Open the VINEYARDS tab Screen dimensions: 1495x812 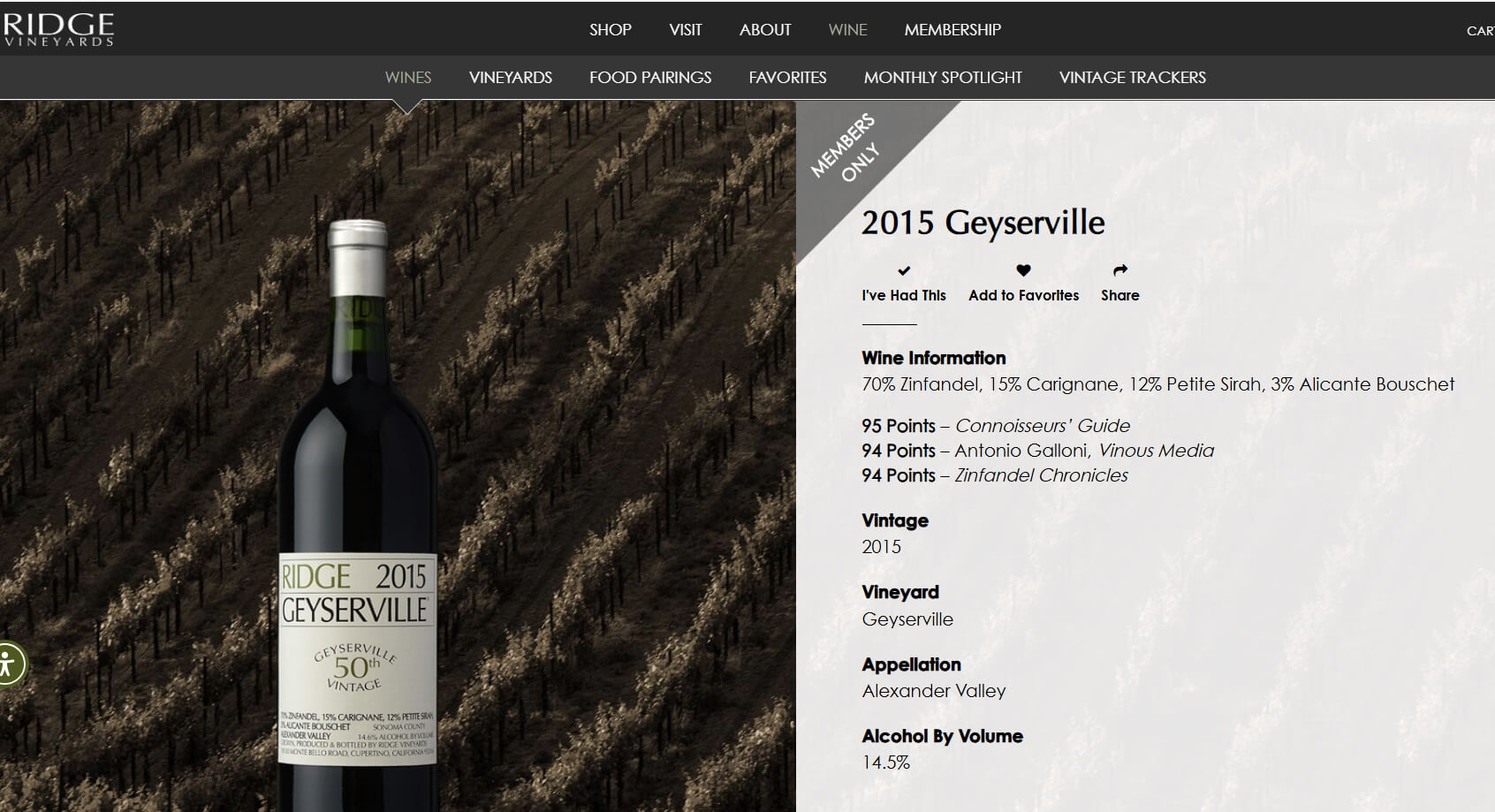point(511,77)
